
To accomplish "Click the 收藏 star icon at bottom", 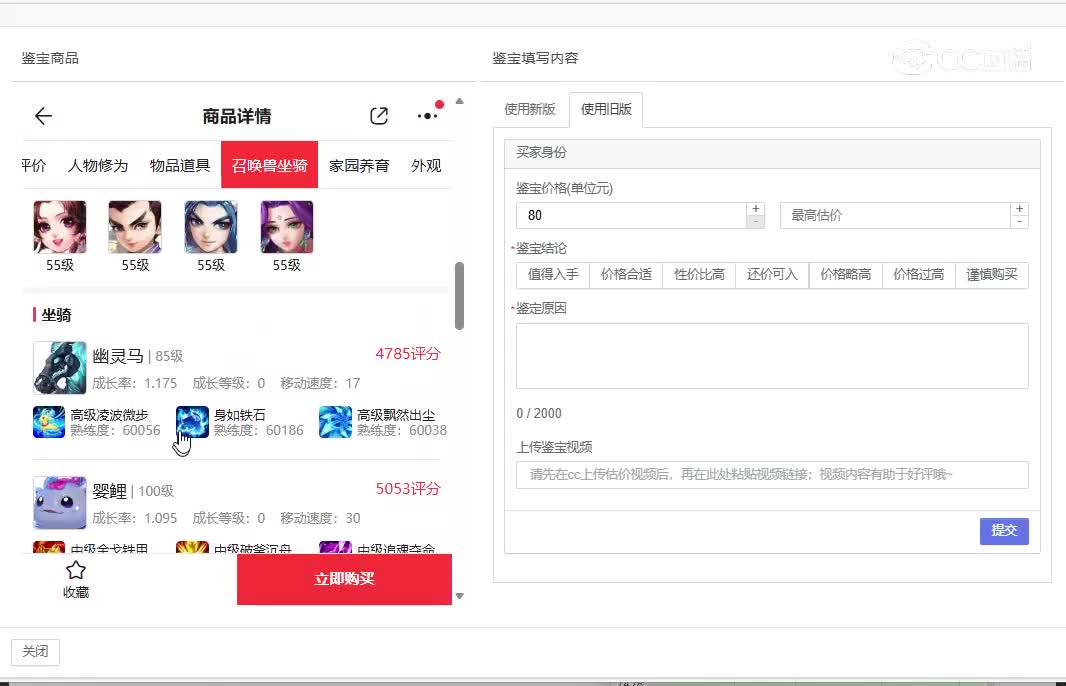I will [x=75, y=571].
